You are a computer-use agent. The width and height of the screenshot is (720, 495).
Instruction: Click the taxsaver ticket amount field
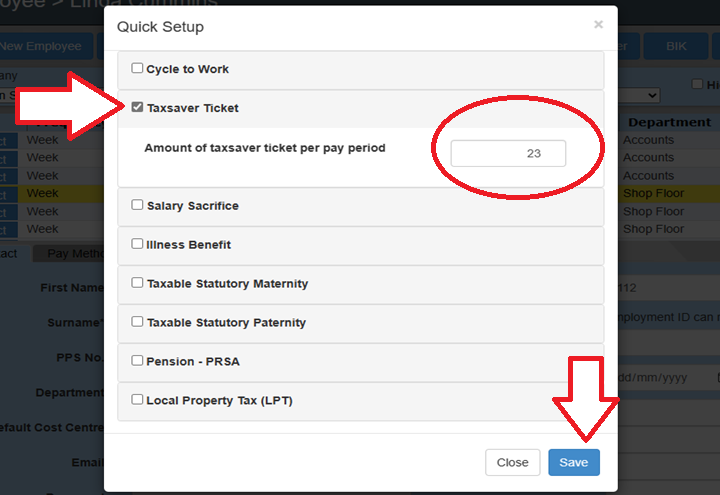pyautogui.click(x=508, y=154)
